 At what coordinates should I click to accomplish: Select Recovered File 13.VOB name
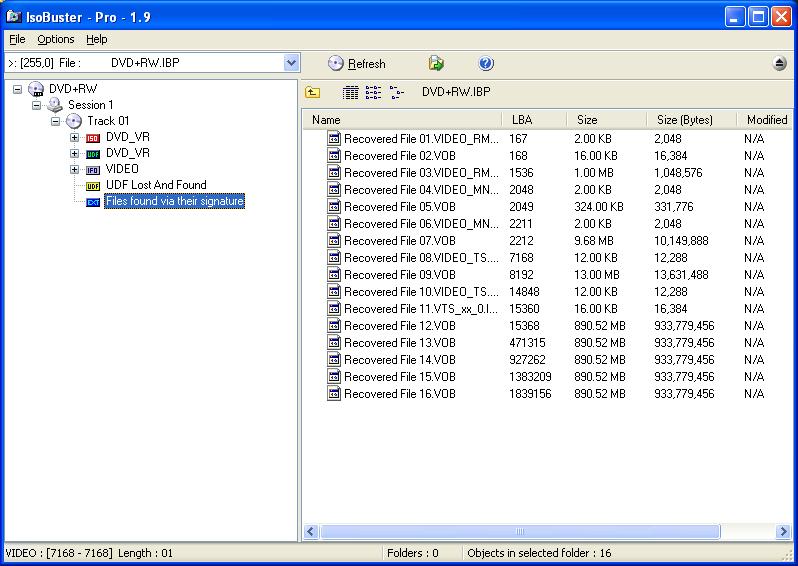pos(400,343)
